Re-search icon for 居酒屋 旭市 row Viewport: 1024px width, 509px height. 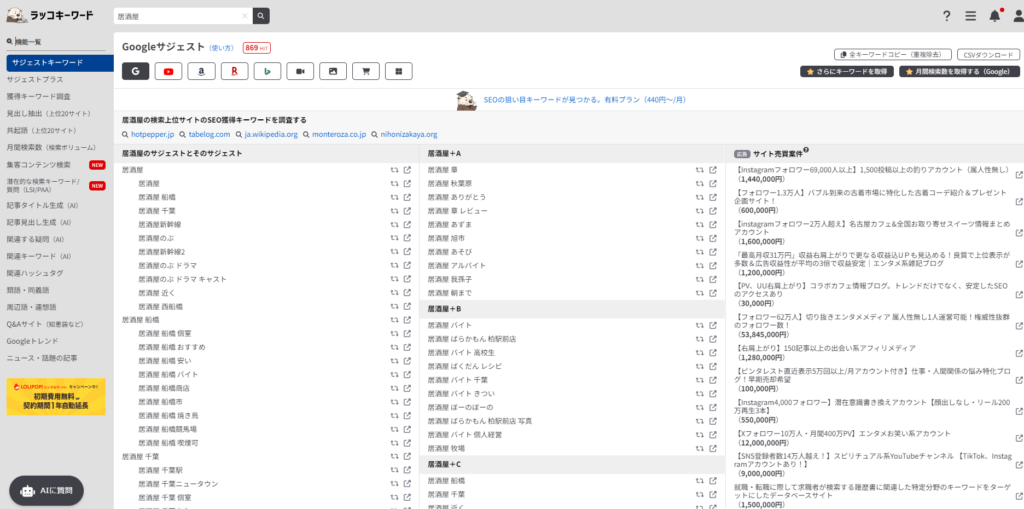click(699, 238)
